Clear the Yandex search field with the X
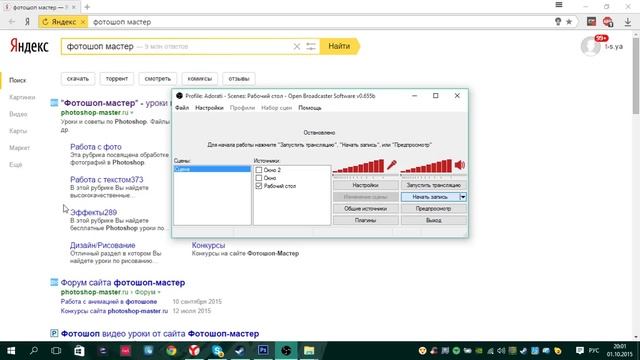The height and width of the screenshot is (360, 640). pyautogui.click(x=297, y=47)
